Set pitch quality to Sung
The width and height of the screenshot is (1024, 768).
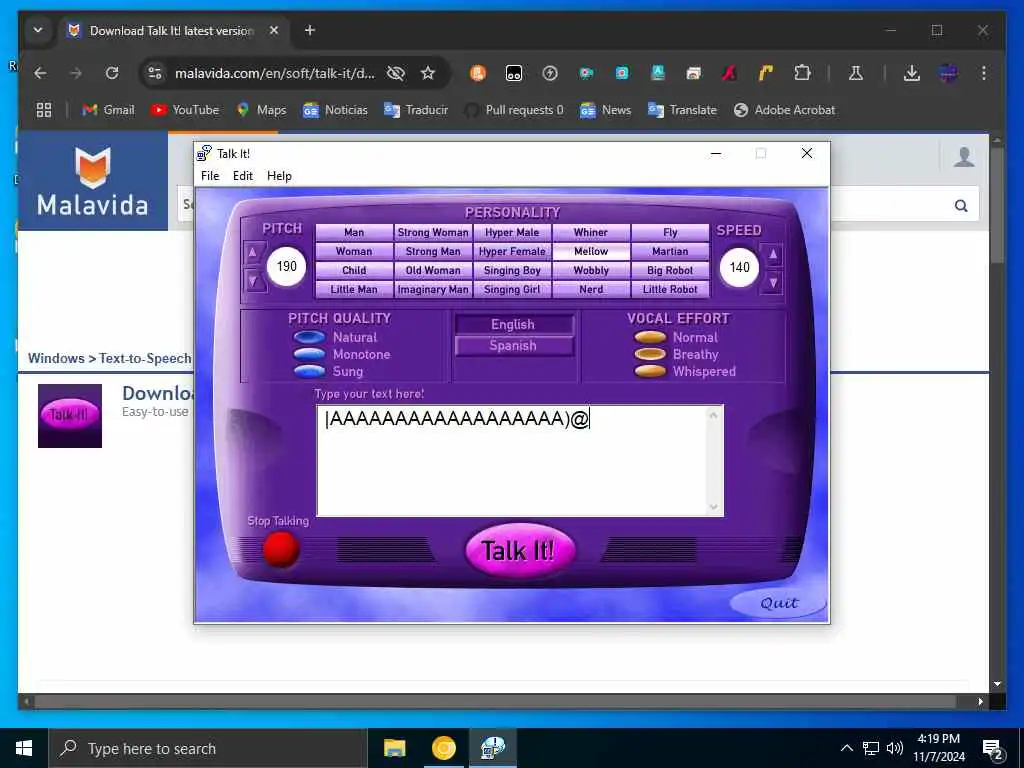tap(310, 371)
